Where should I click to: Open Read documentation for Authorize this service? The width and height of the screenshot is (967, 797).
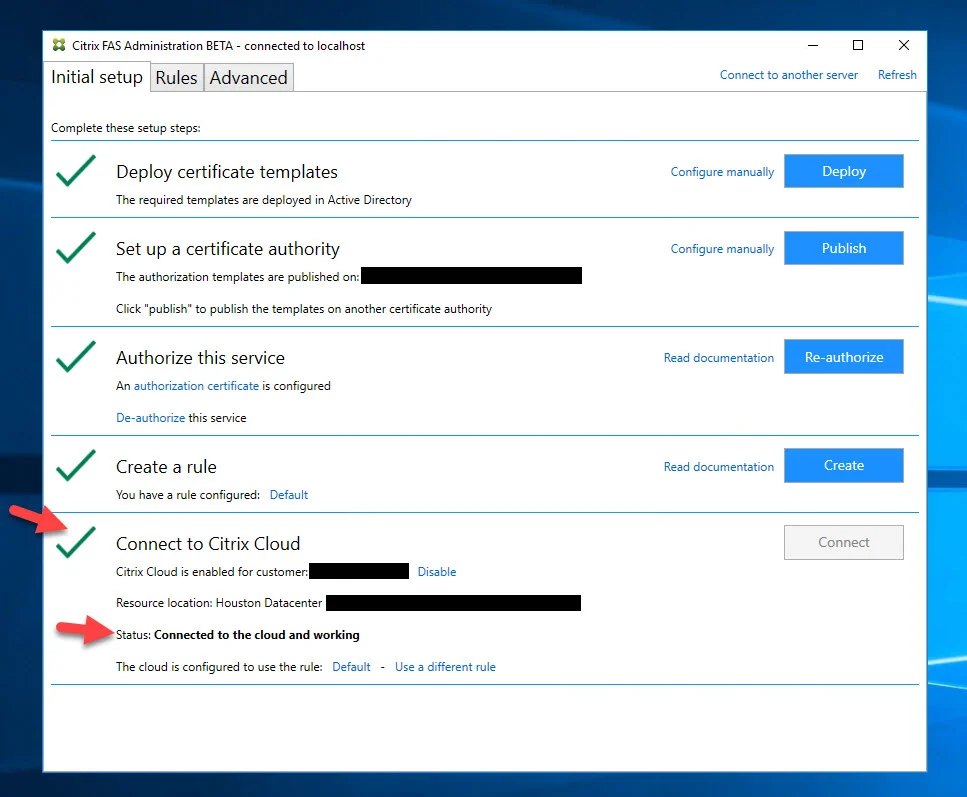pyautogui.click(x=718, y=358)
